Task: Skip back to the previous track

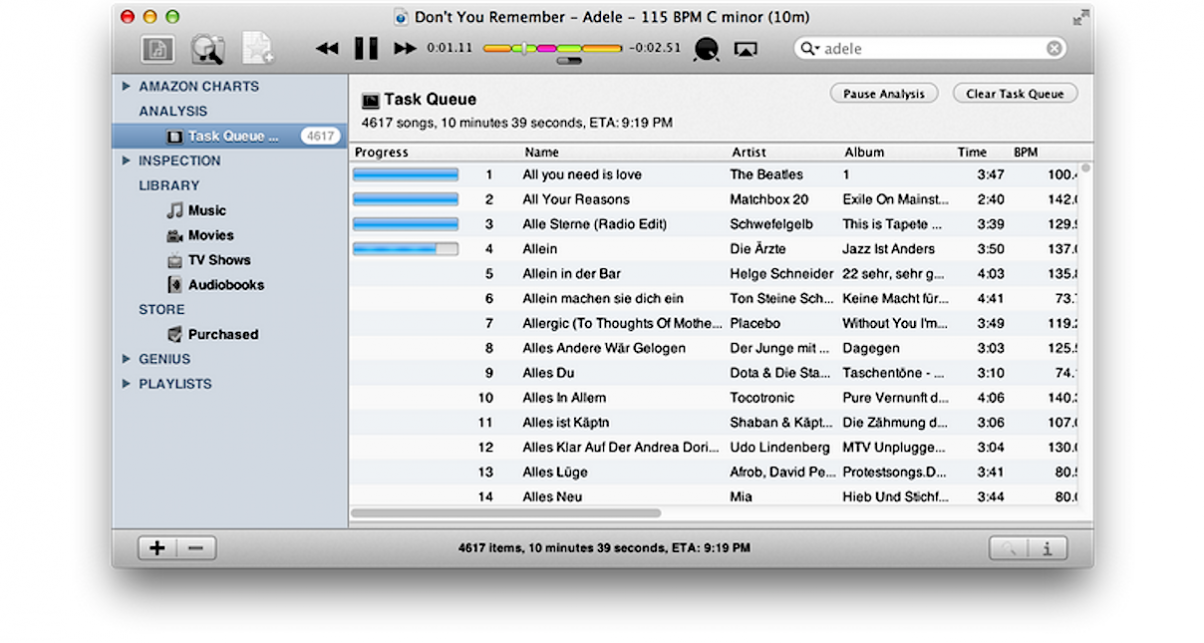Action: 327,48
